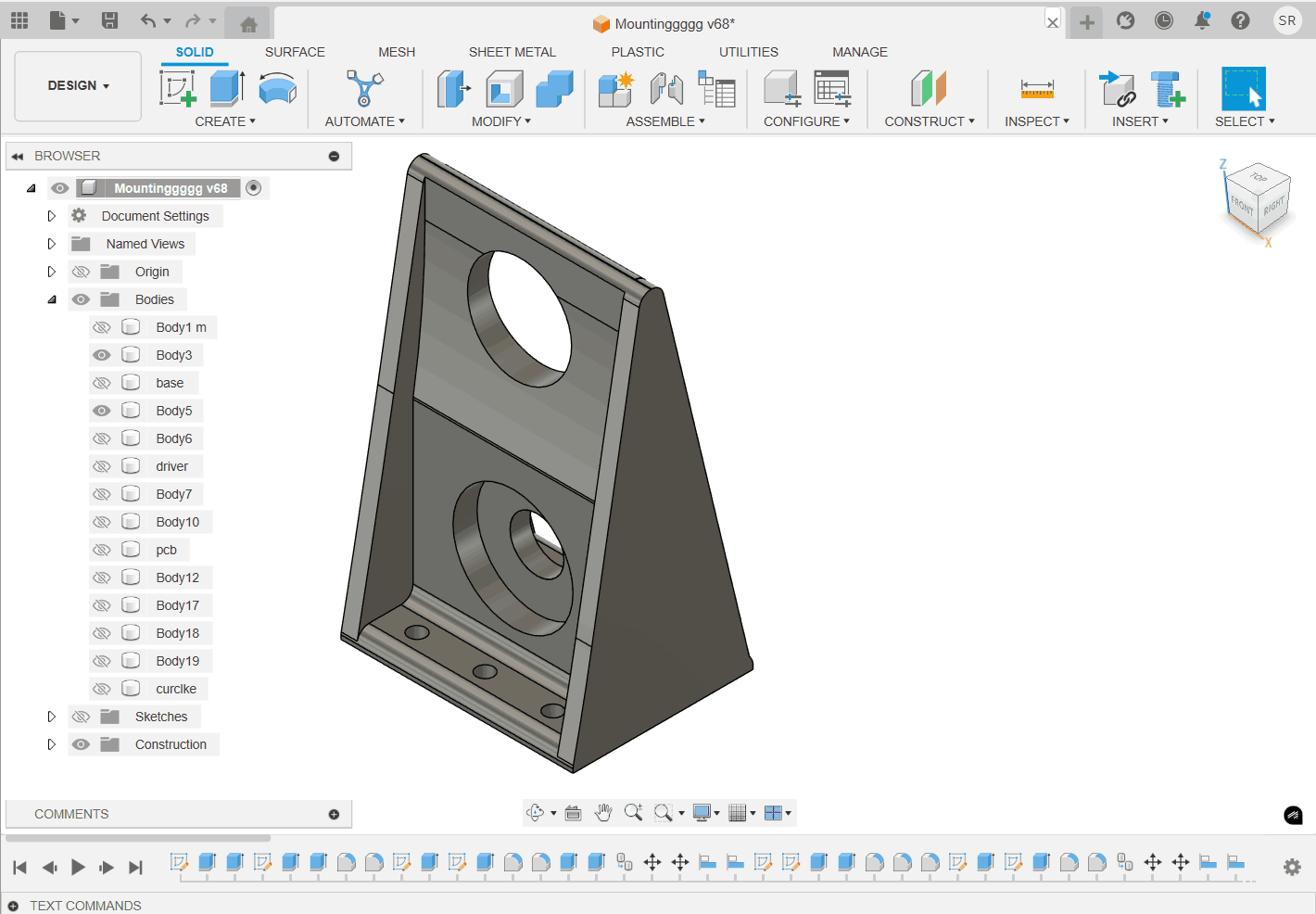Viewport: 1316px width, 914px height.
Task: Click the Offset Plane construct icon
Action: pos(929,89)
